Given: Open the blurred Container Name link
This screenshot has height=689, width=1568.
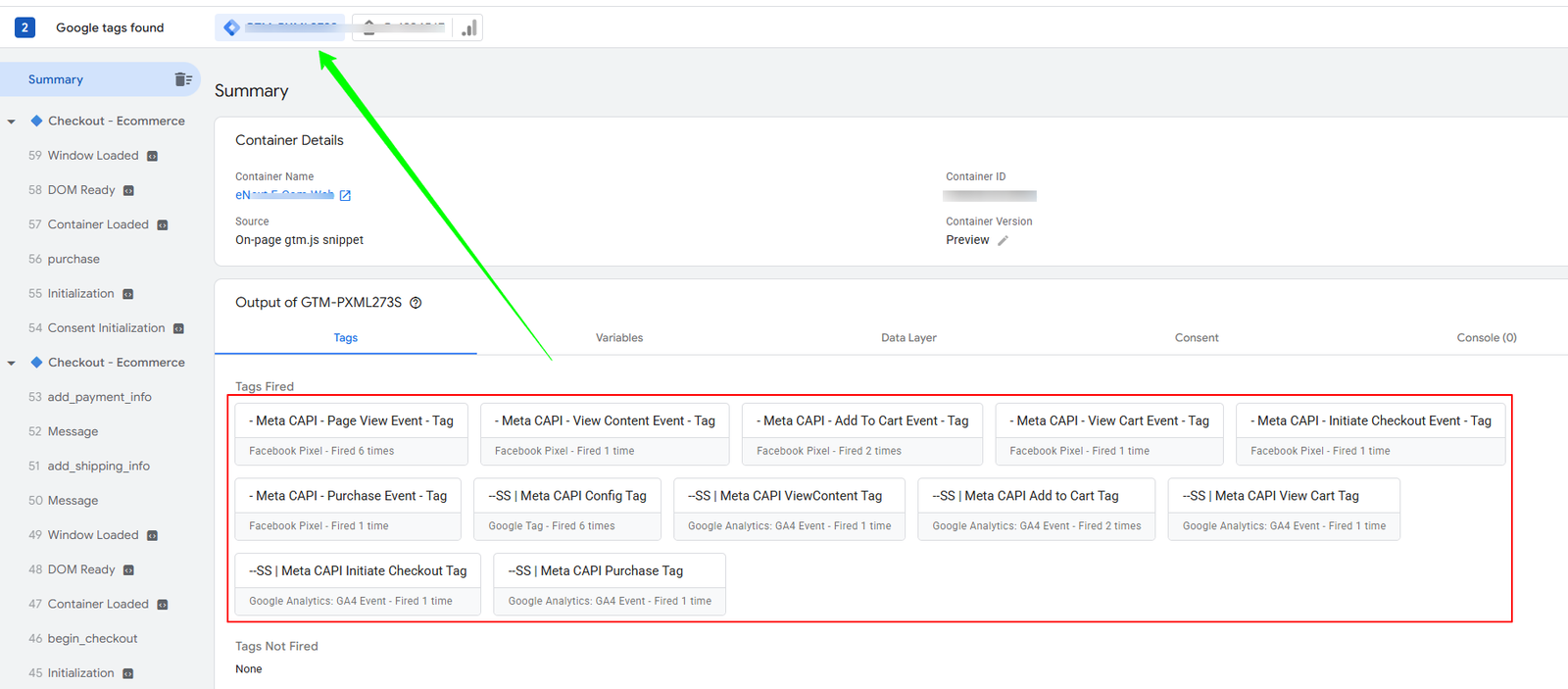Looking at the screenshot, I should (284, 195).
